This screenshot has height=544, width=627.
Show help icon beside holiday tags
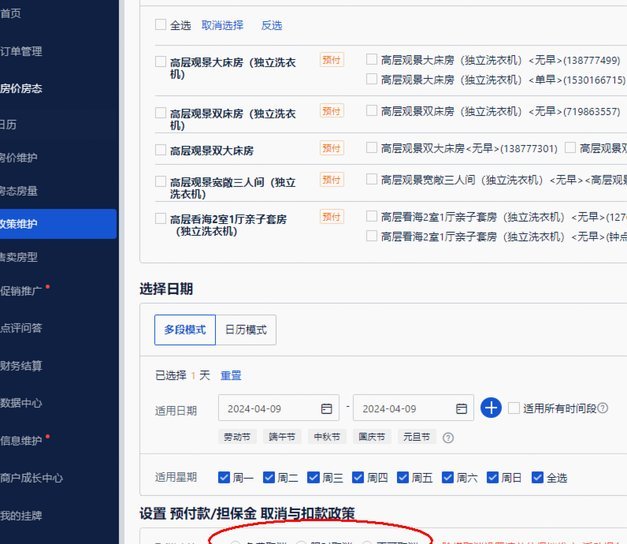click(448, 438)
